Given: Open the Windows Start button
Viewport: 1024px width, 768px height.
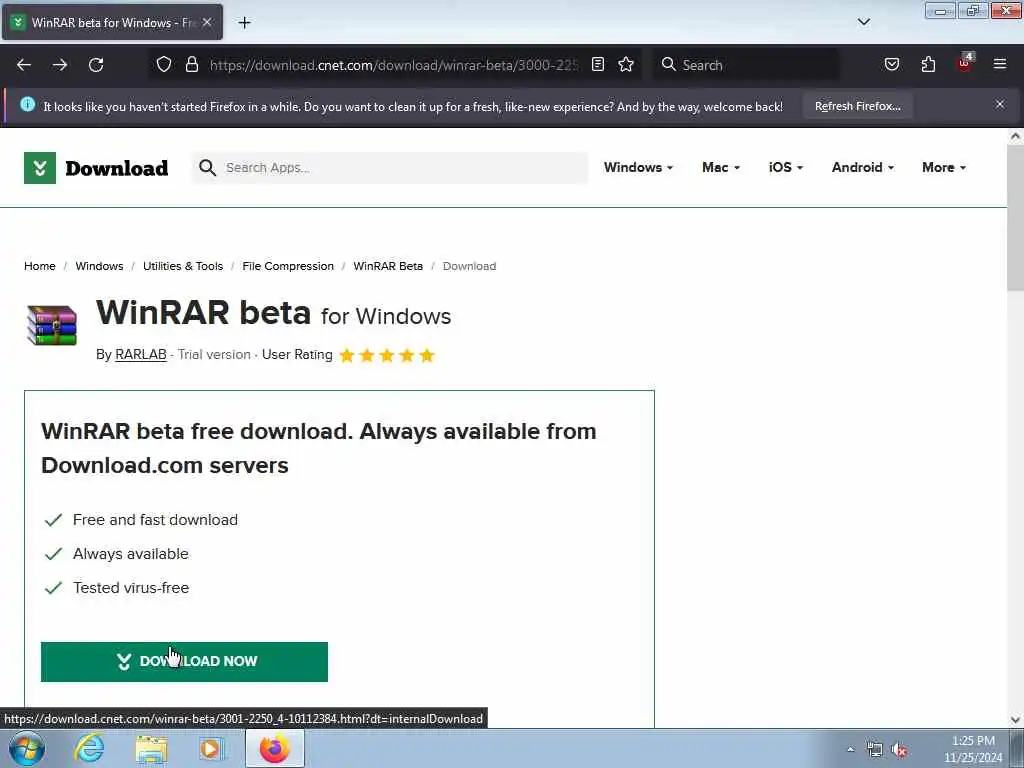Looking at the screenshot, I should (x=27, y=748).
